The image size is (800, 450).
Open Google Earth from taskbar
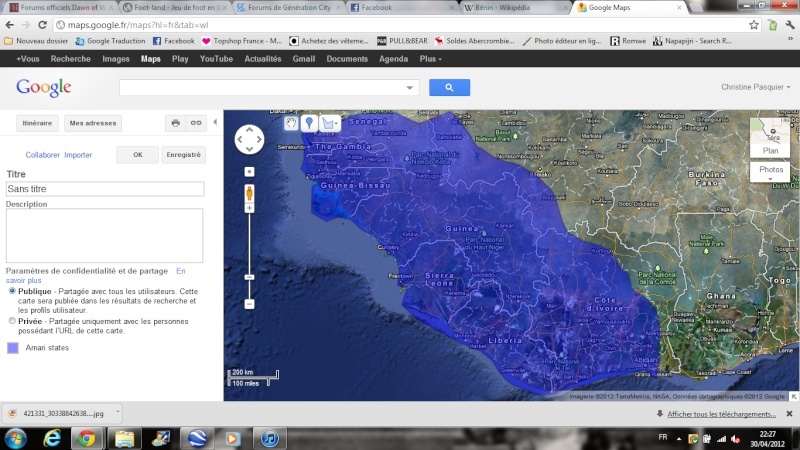197,438
